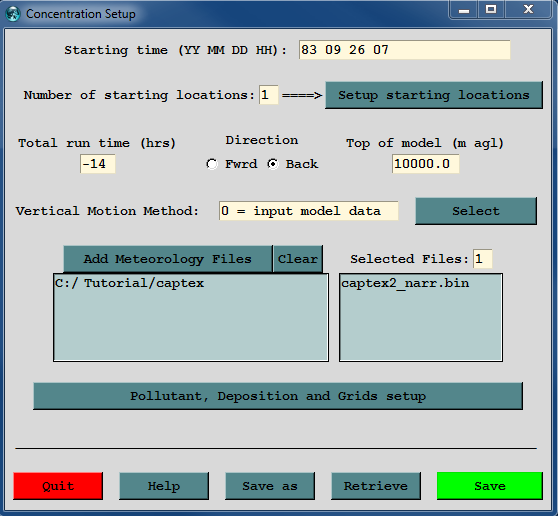Click the Starting time input field
The width and height of the screenshot is (558, 516).
pos(405,50)
